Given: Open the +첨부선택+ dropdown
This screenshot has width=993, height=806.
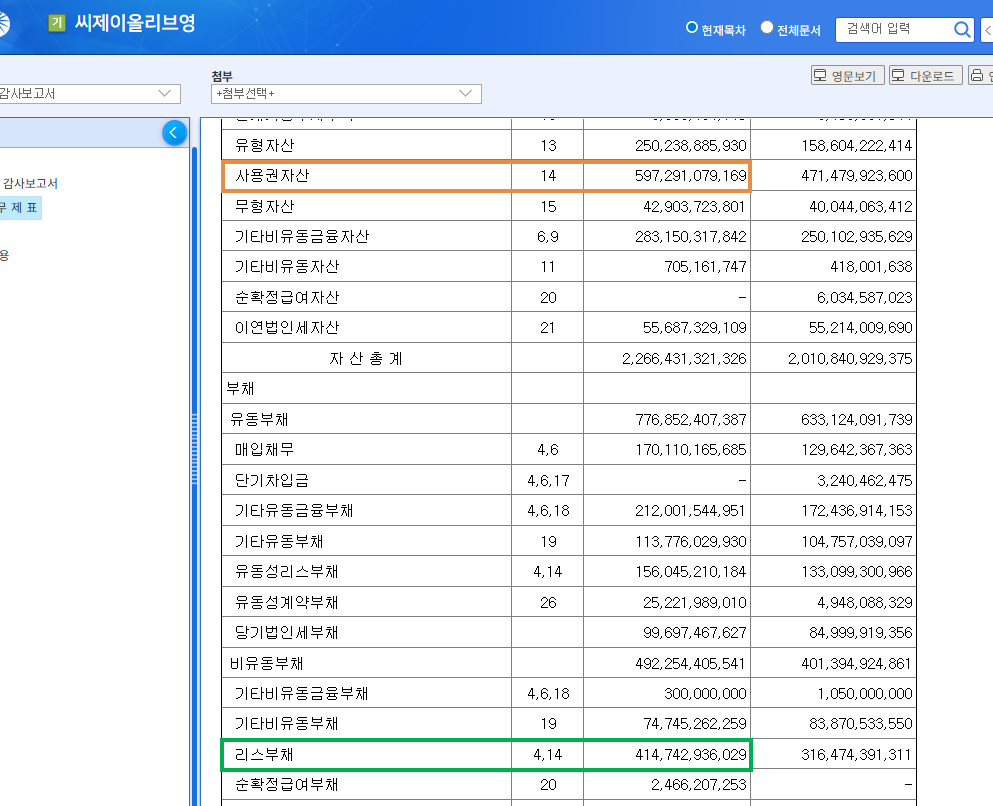Looking at the screenshot, I should point(346,94).
